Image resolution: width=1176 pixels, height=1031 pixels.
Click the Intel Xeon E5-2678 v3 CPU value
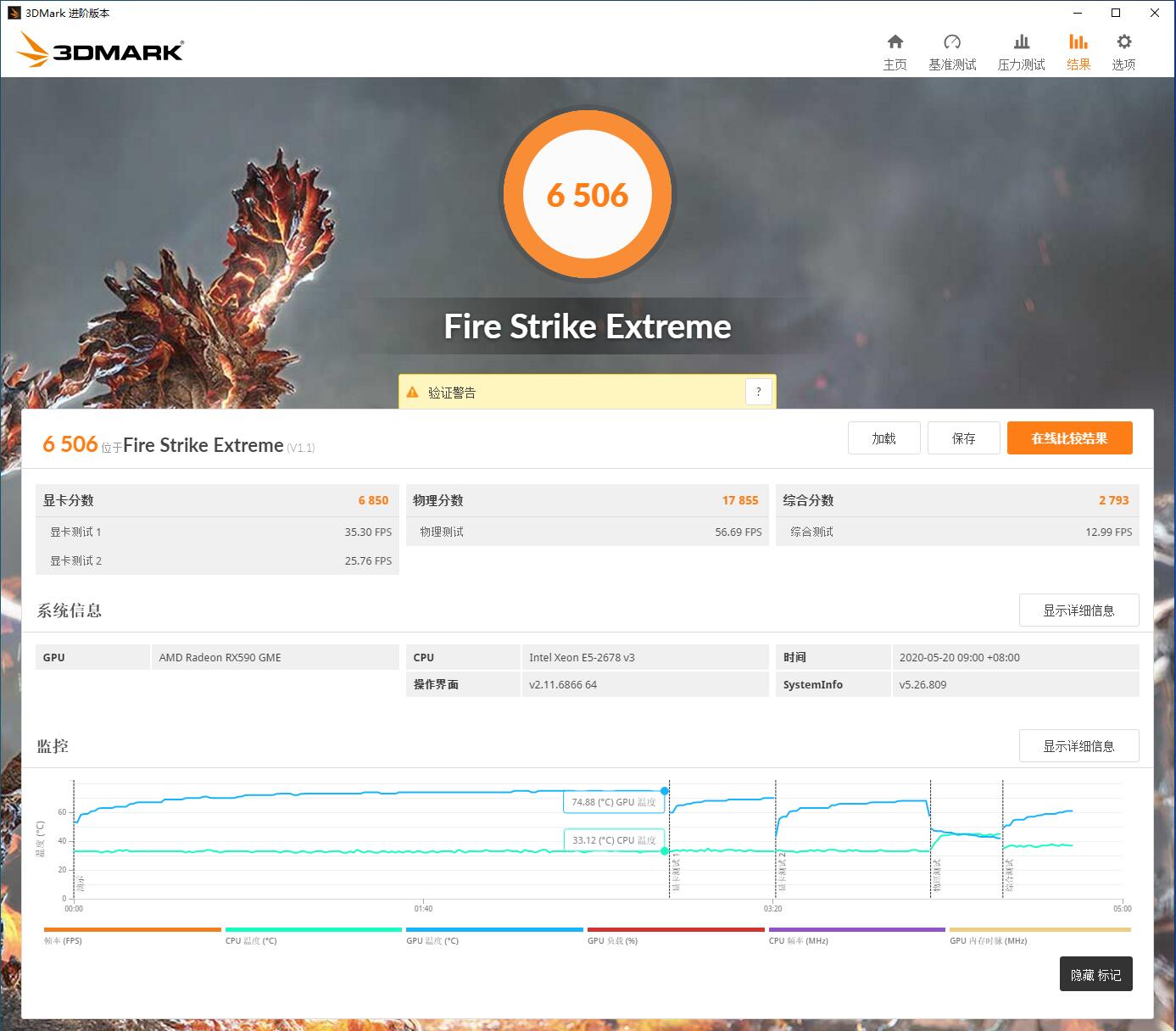coord(582,657)
